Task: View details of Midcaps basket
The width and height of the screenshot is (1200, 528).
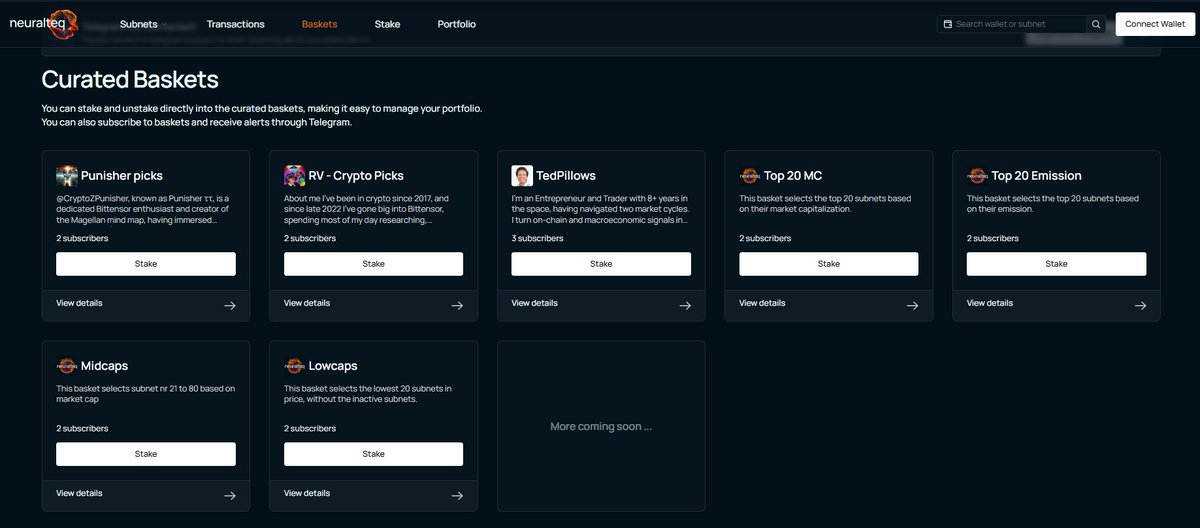Action: coord(79,493)
